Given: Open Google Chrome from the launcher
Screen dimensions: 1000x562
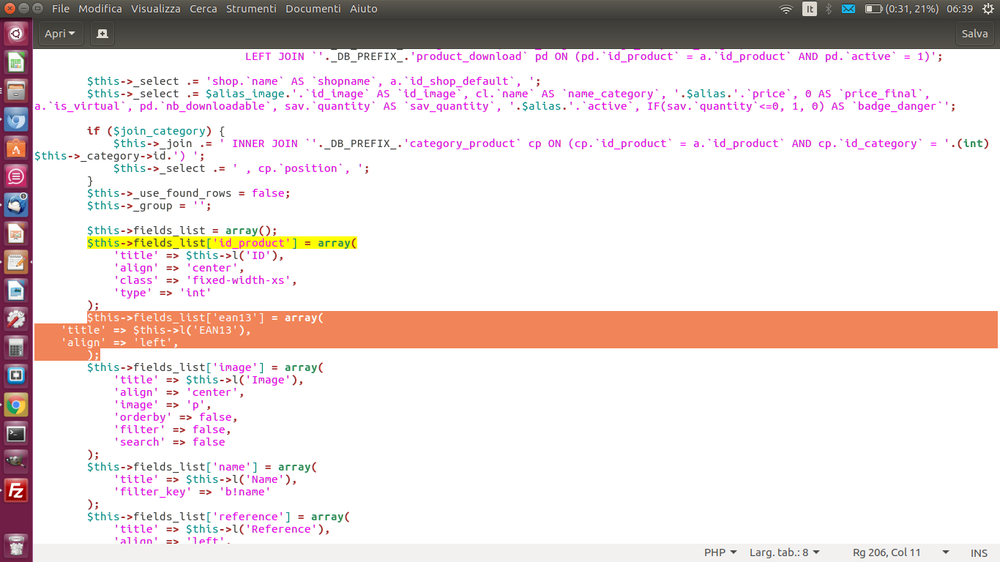Looking at the screenshot, I should pyautogui.click(x=16, y=405).
